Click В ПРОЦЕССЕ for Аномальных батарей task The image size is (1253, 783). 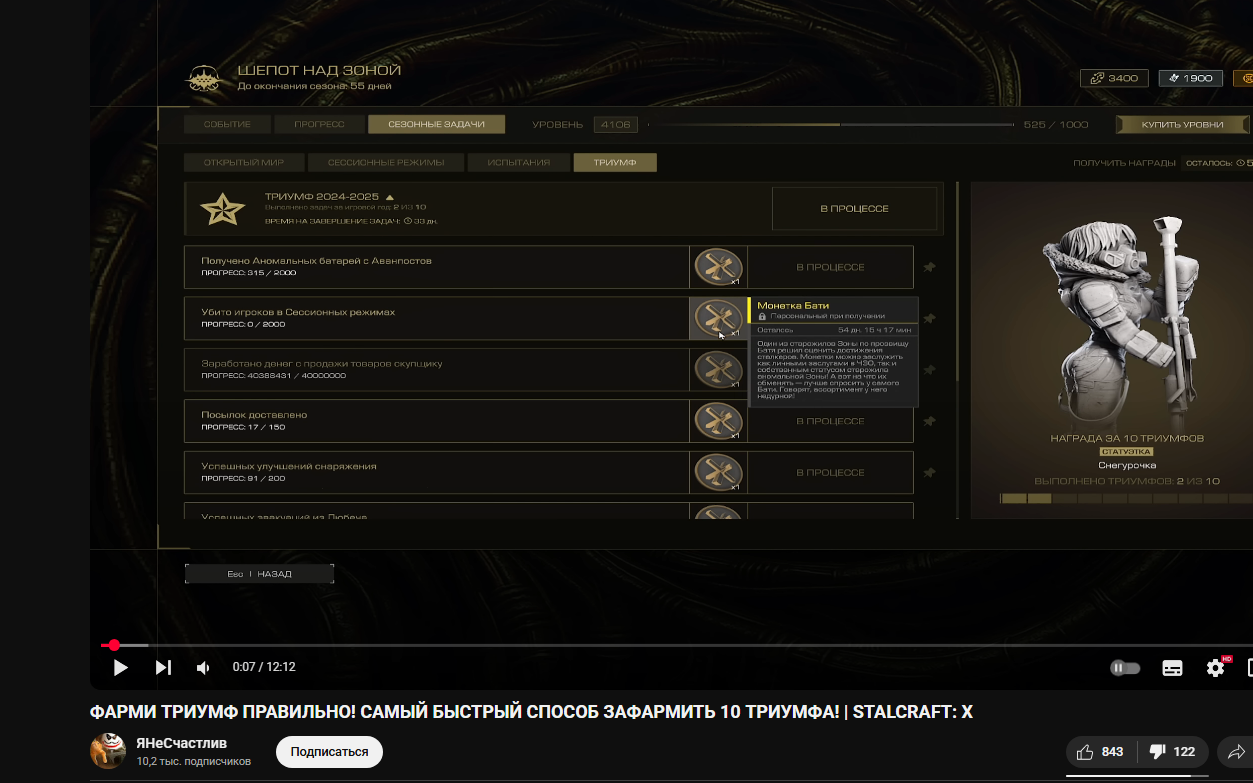tap(830, 267)
